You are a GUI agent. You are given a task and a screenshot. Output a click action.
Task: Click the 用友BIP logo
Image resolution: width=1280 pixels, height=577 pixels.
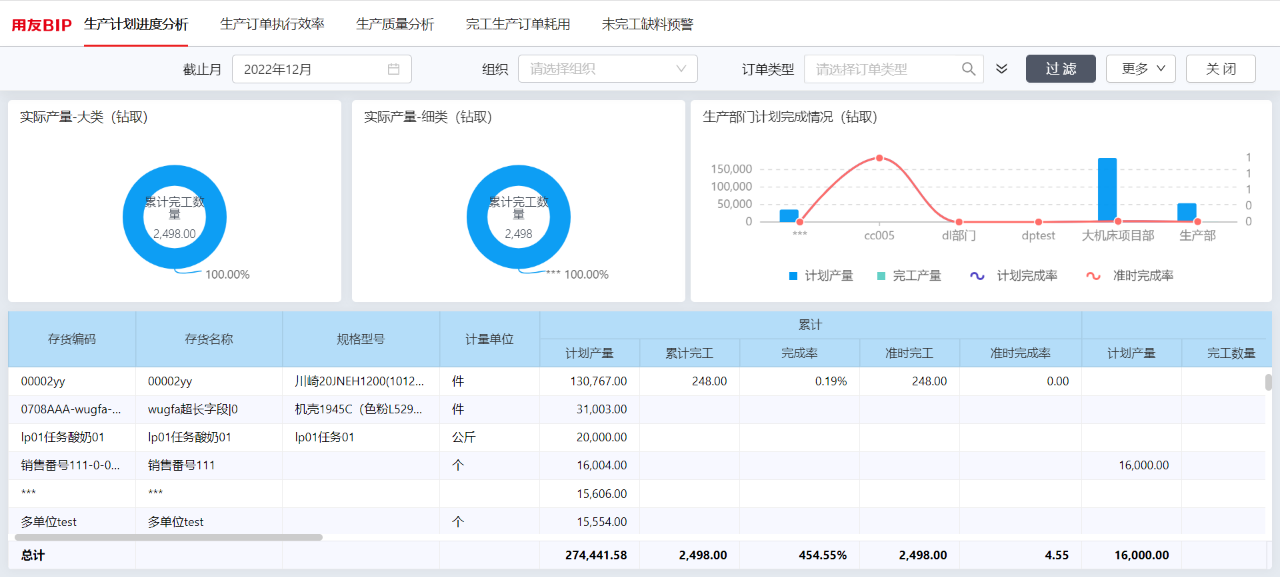42,25
